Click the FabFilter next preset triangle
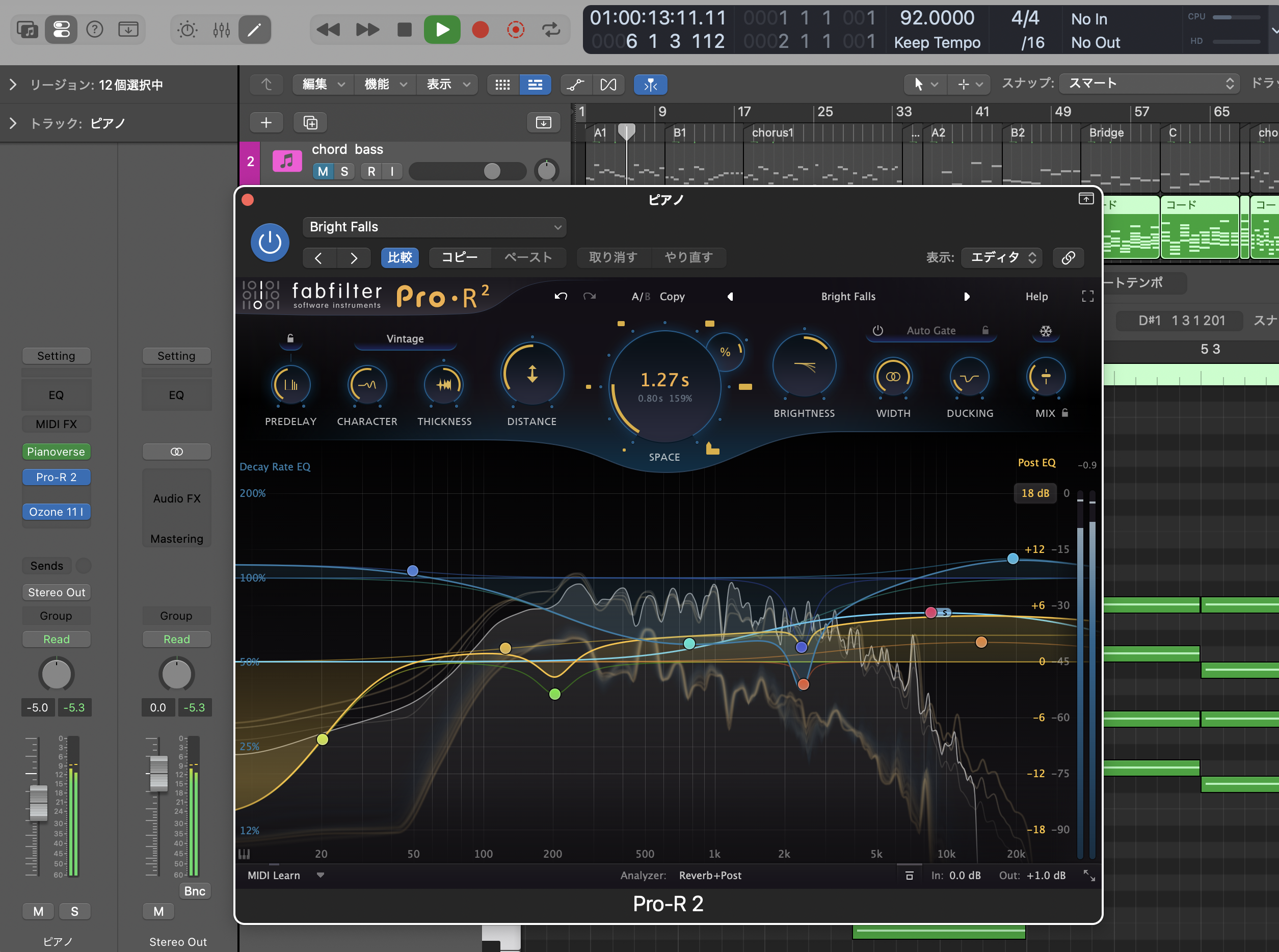Screen dimensions: 1279x952 (x=967, y=296)
